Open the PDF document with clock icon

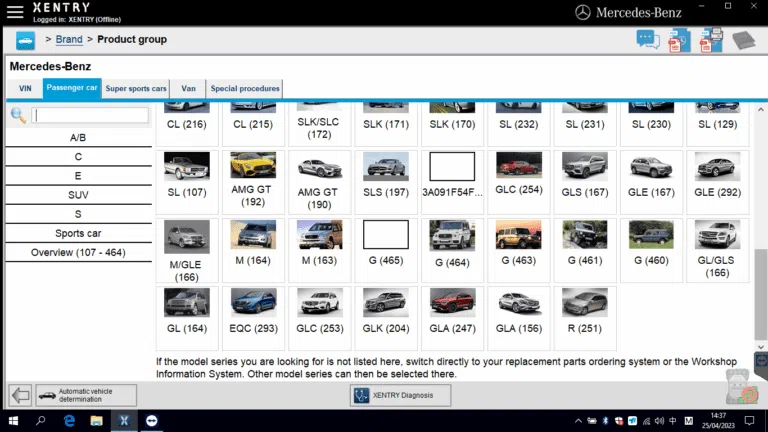[x=679, y=41]
